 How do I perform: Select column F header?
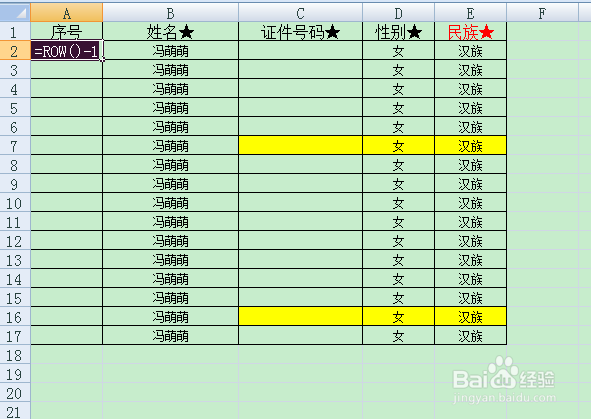pos(542,13)
